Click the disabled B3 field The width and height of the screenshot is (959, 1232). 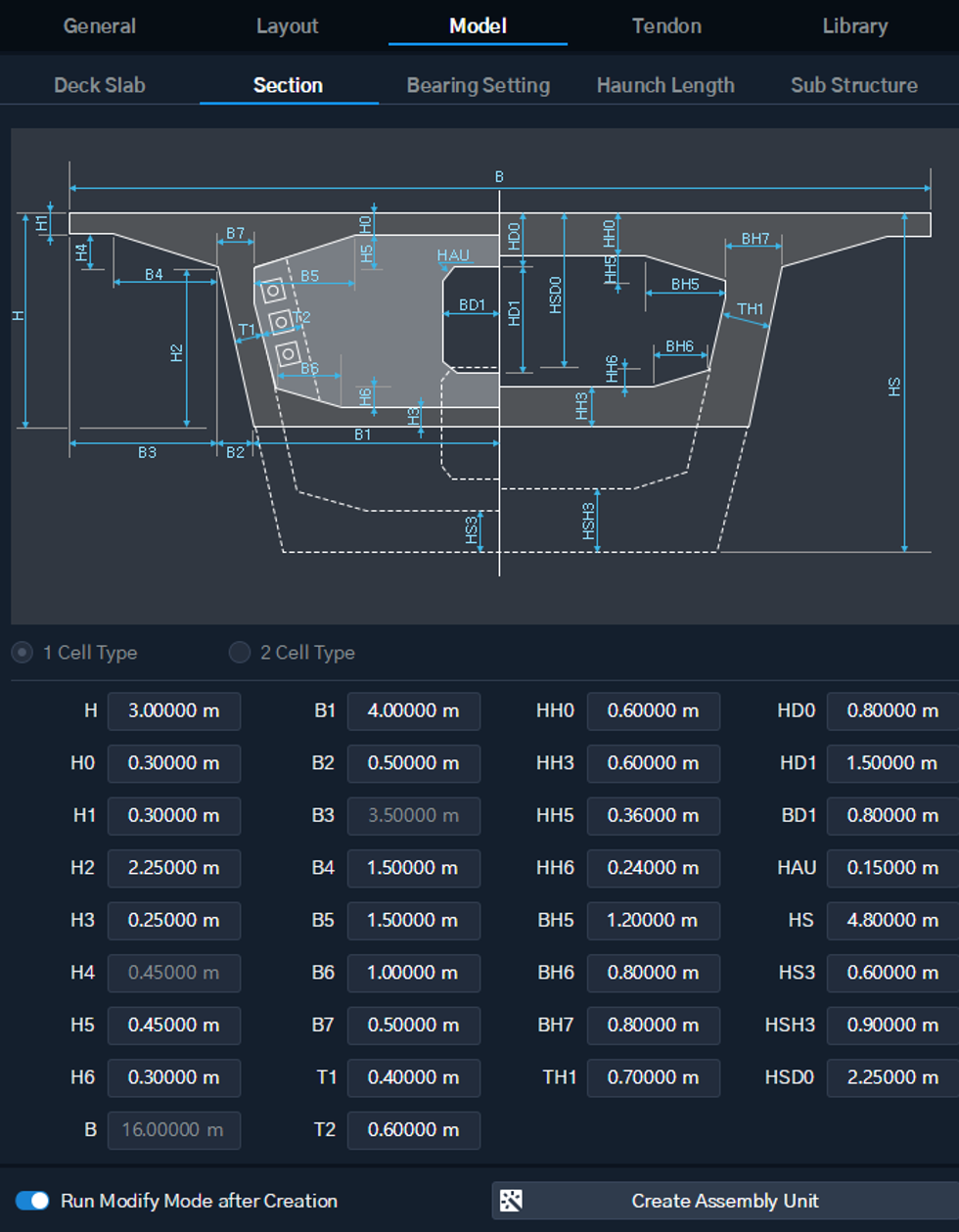[414, 815]
